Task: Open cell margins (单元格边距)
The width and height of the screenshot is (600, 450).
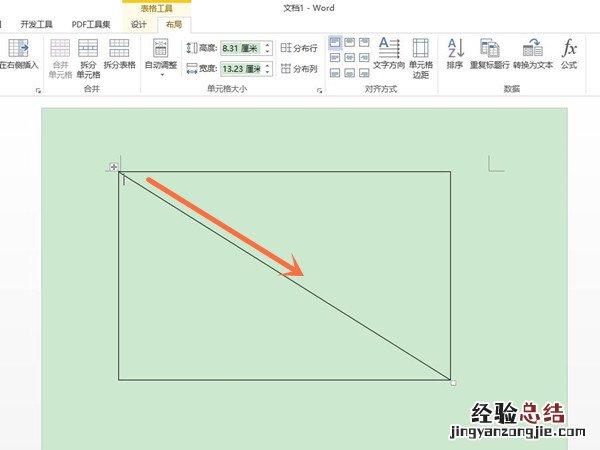Action: coord(421,58)
